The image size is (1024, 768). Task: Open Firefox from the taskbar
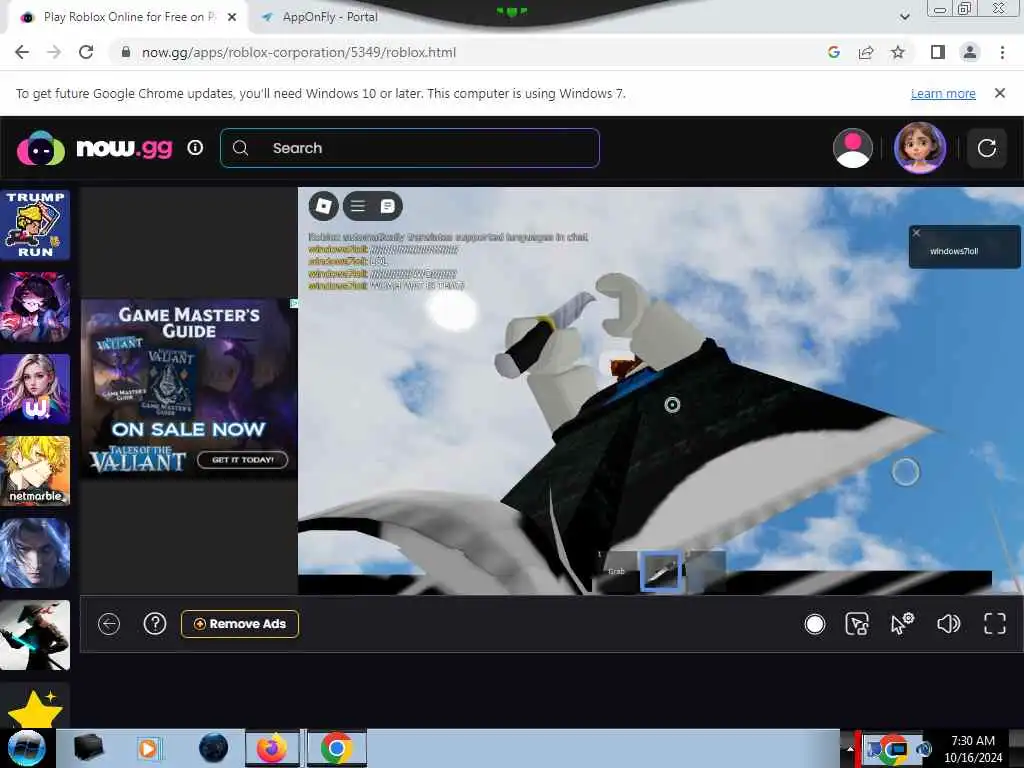tap(272, 748)
